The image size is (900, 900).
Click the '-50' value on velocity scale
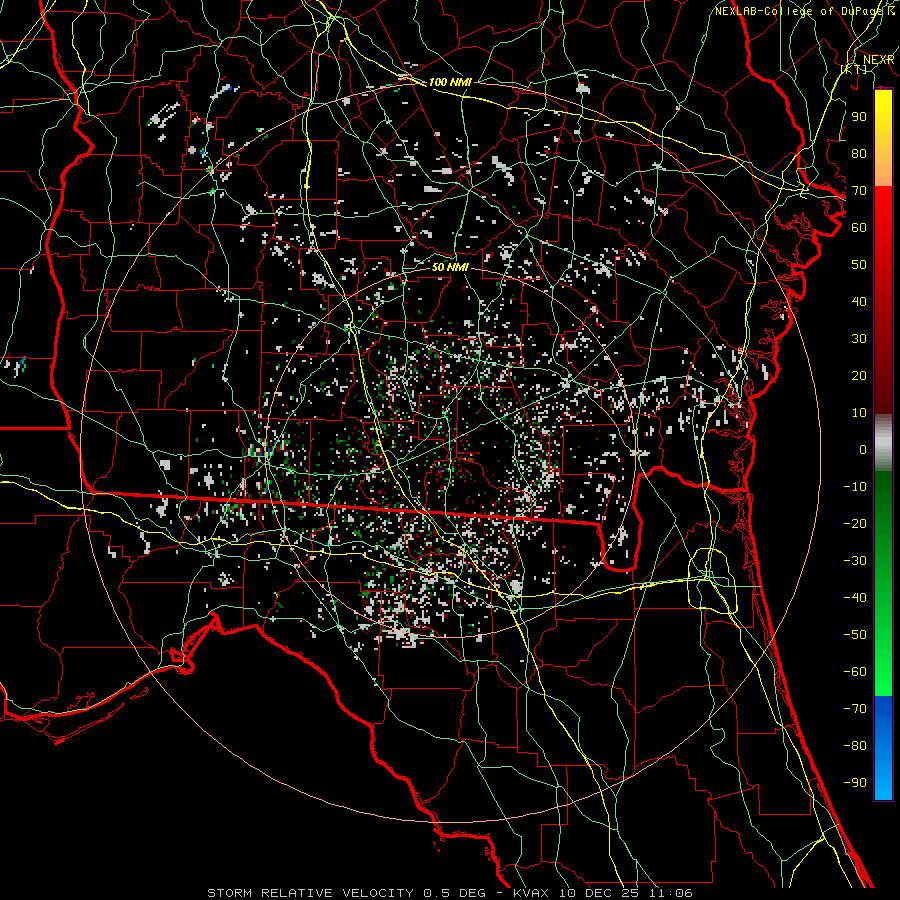(x=855, y=635)
